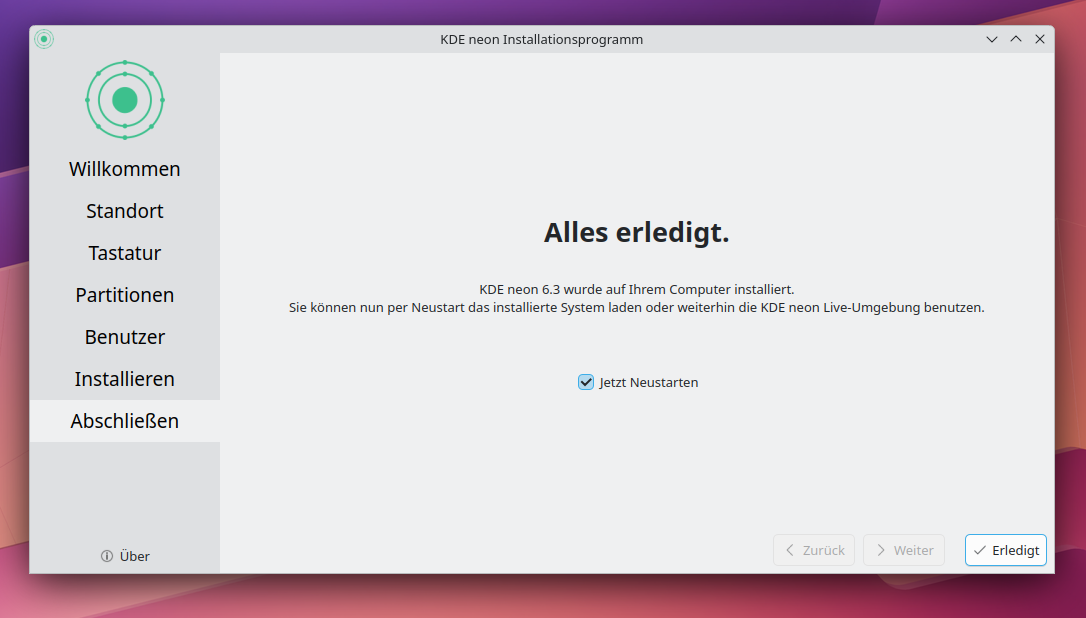Click the Calamares icon in the title bar
The width and height of the screenshot is (1086, 618).
[44, 39]
